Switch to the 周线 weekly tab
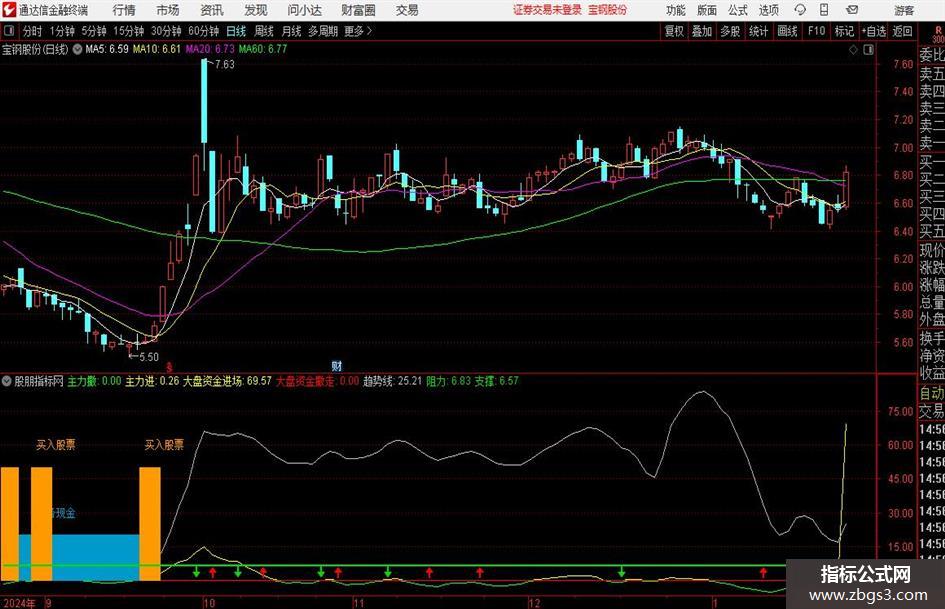 (x=264, y=31)
